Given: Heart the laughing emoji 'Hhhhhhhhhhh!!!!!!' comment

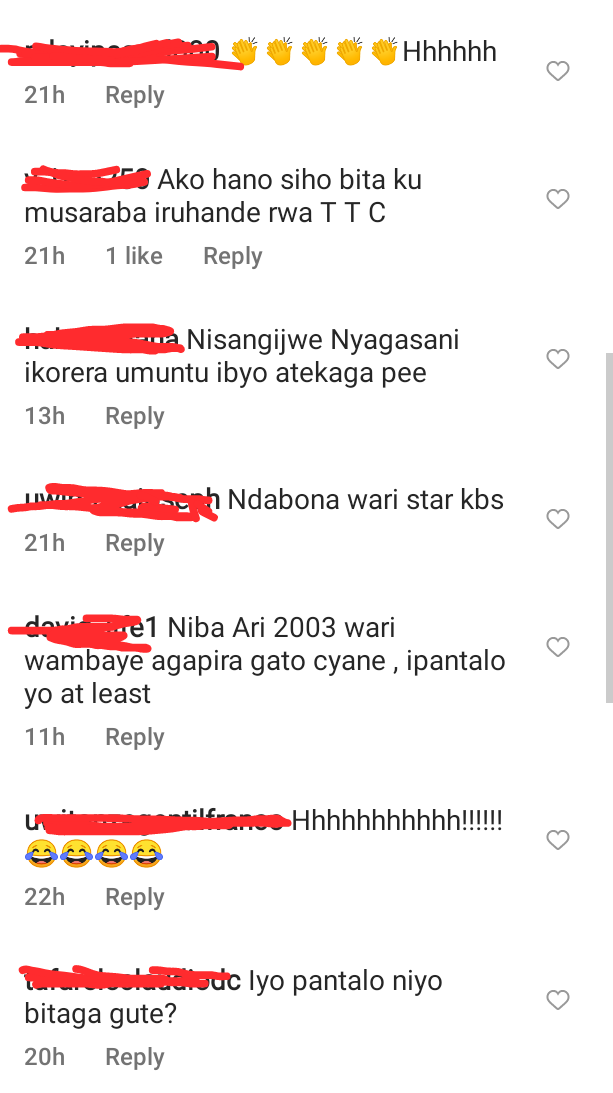Looking at the screenshot, I should click(x=558, y=840).
